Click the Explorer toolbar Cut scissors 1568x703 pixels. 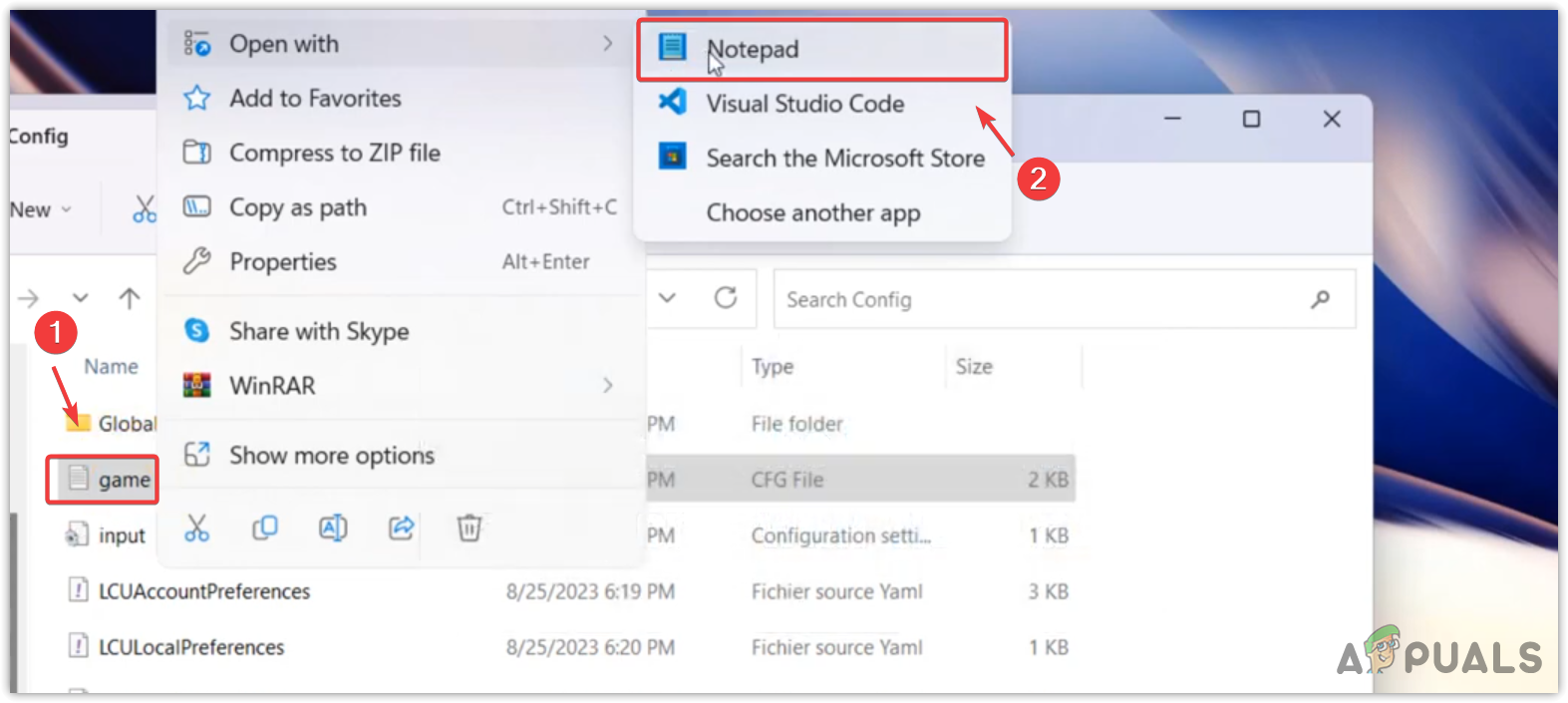145,208
